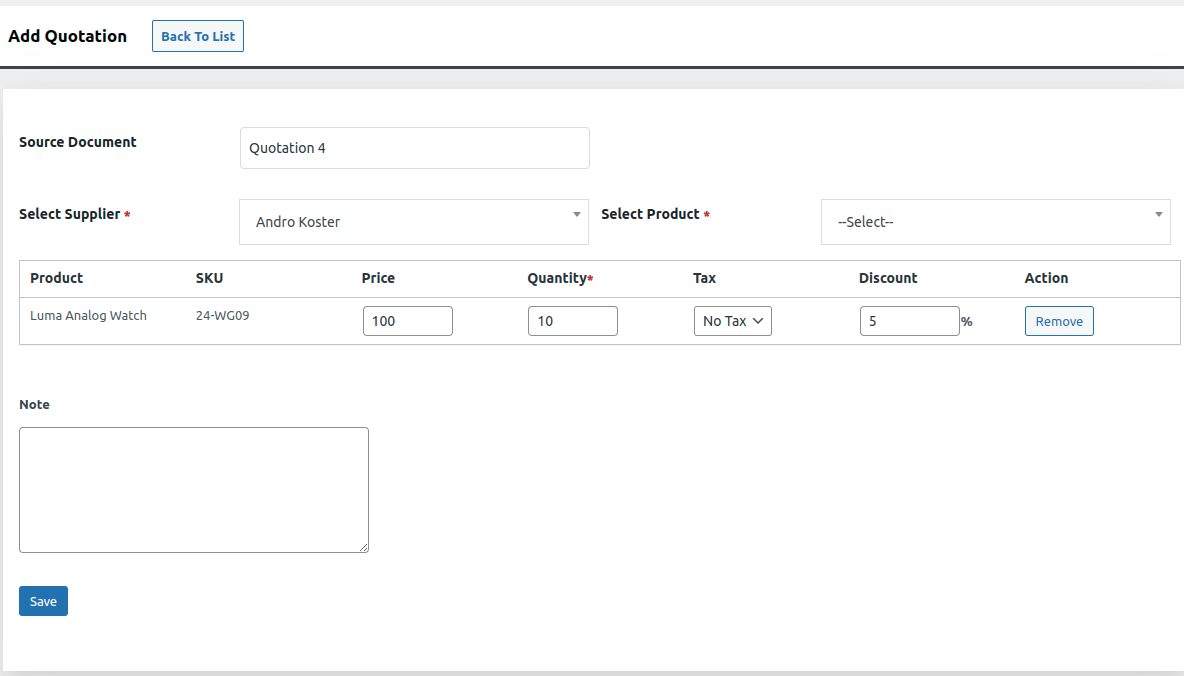
Task: Click the Tax column header
Action: (705, 278)
